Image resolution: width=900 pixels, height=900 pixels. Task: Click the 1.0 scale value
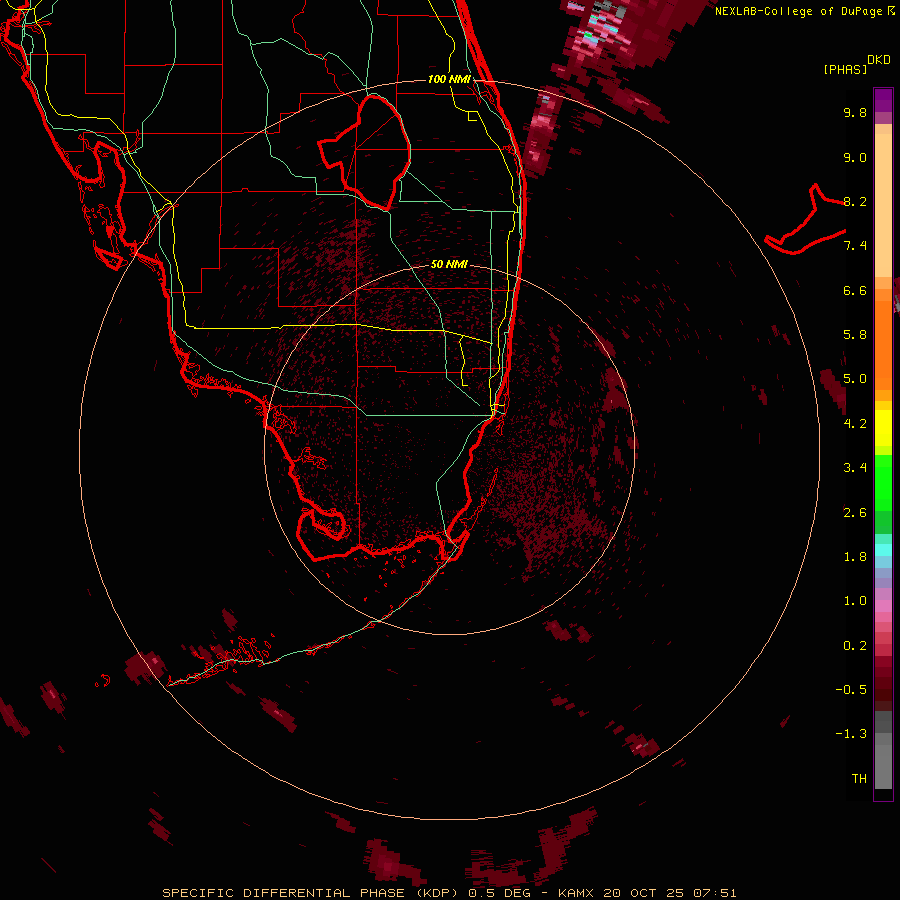coord(855,601)
